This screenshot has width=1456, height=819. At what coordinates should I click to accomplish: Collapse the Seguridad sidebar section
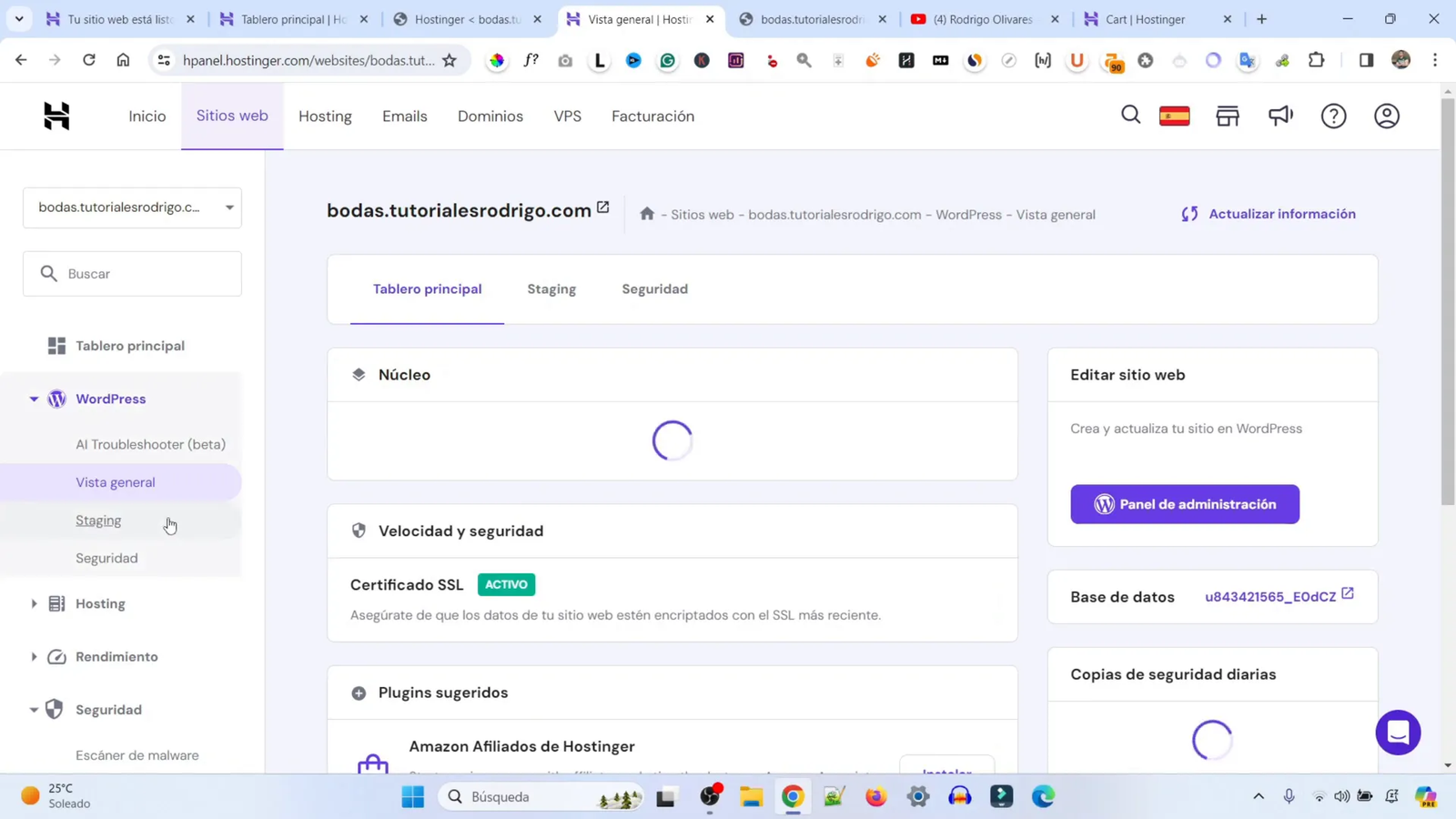[34, 710]
